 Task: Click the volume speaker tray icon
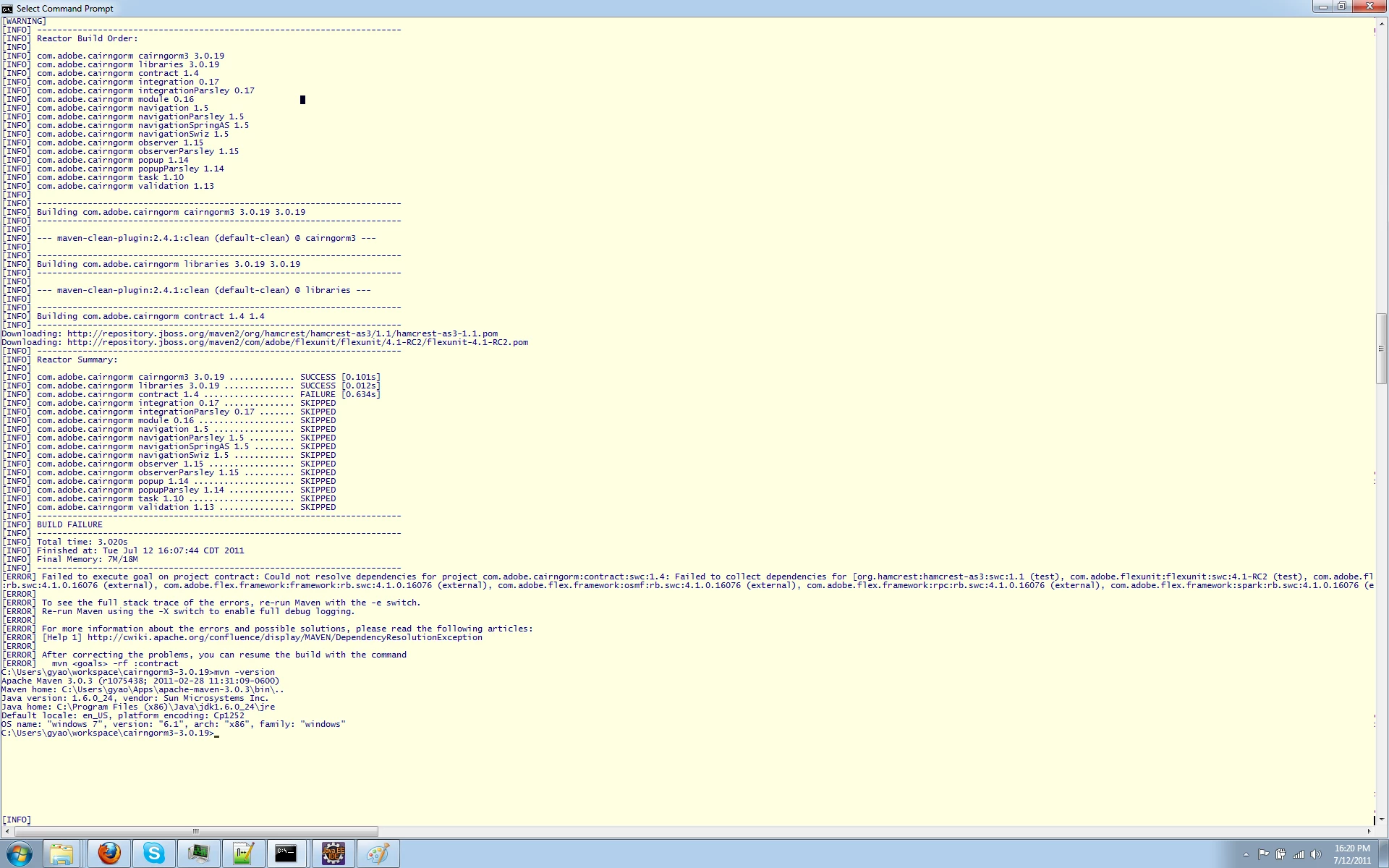click(x=1316, y=854)
